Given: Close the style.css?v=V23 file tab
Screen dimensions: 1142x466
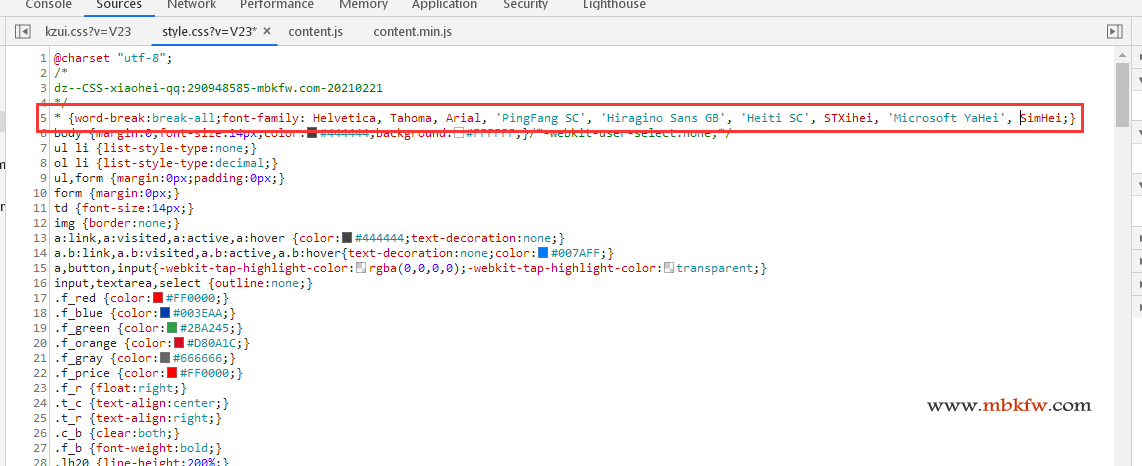Looking at the screenshot, I should click(267, 32).
